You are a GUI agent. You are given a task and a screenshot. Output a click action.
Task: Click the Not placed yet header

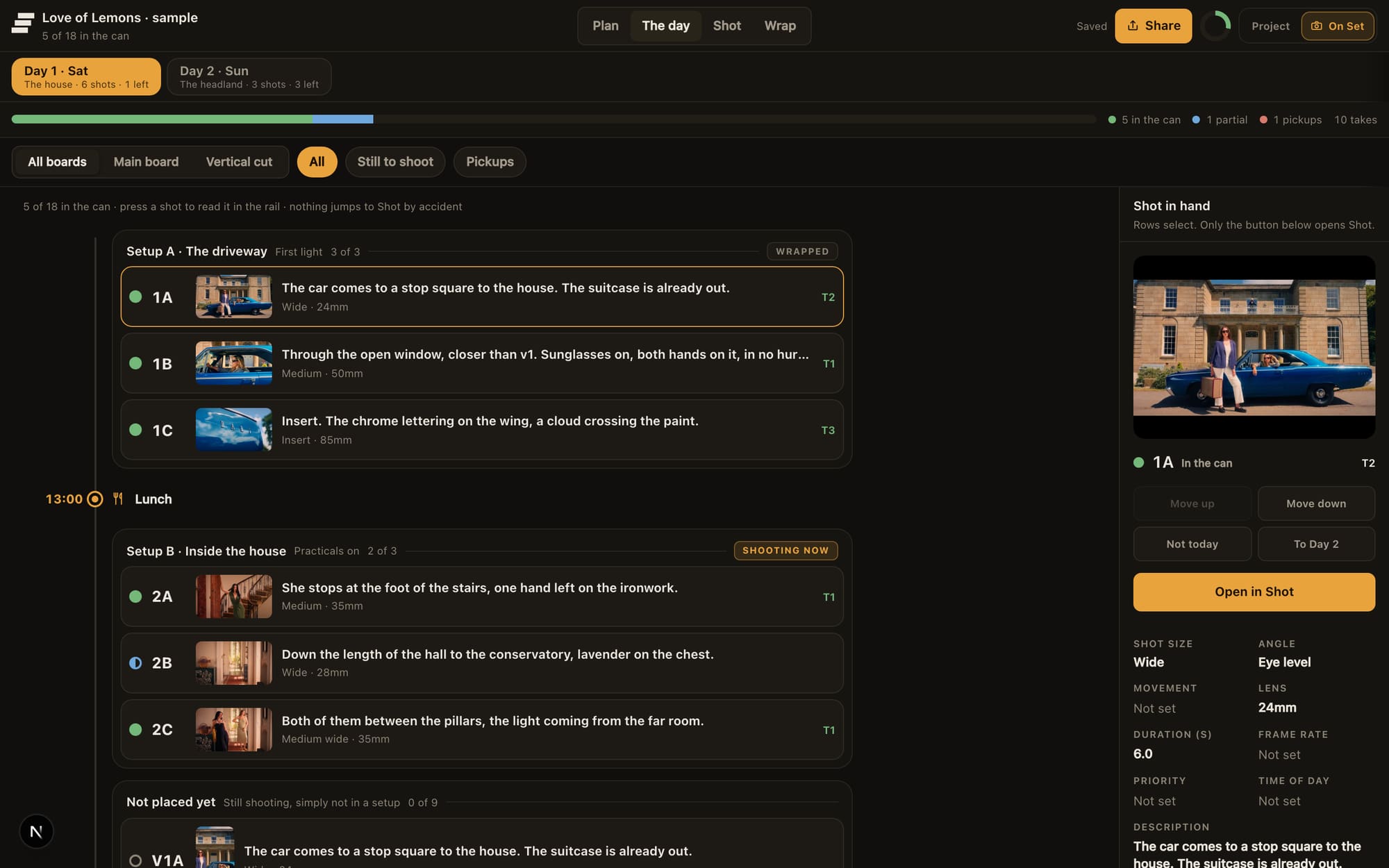[171, 802]
